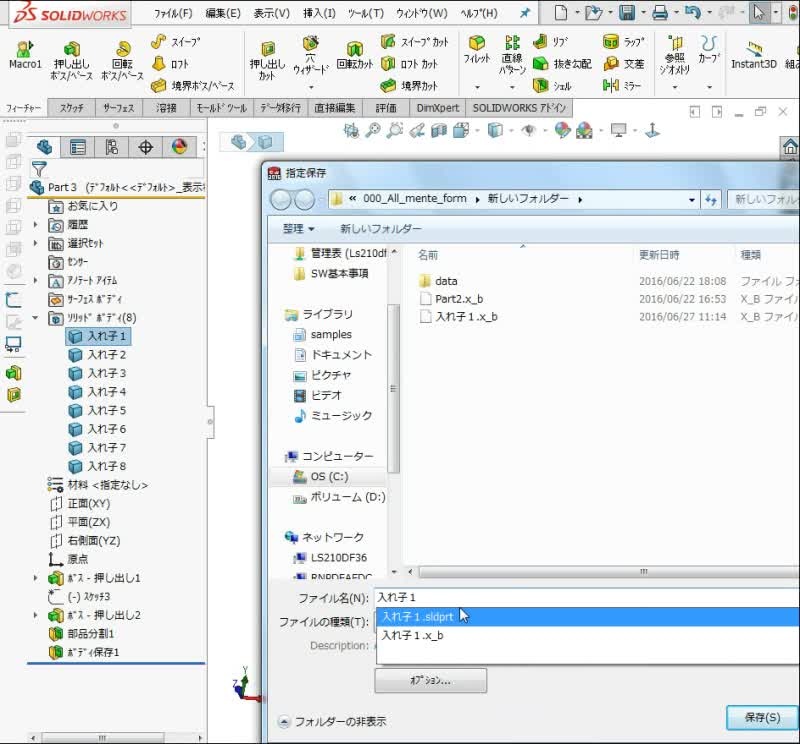The height and width of the screenshot is (744, 800).
Task: Expand the 選択セット tree node
Action: [35, 243]
